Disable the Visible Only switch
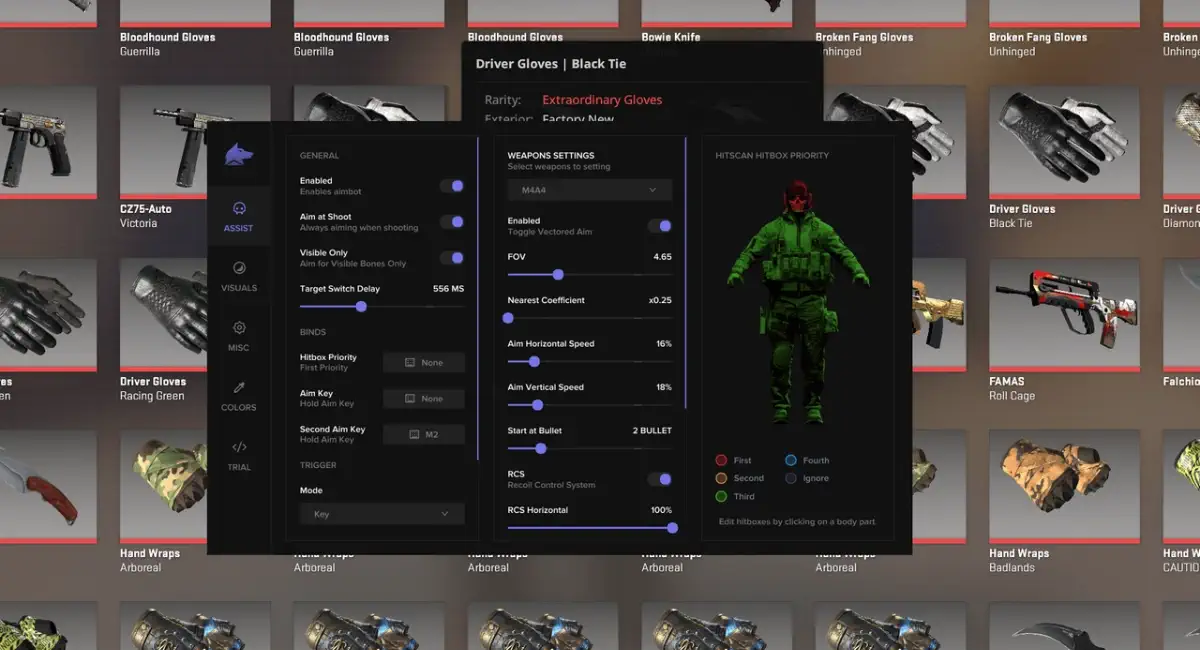This screenshot has width=1200, height=650. pos(452,258)
